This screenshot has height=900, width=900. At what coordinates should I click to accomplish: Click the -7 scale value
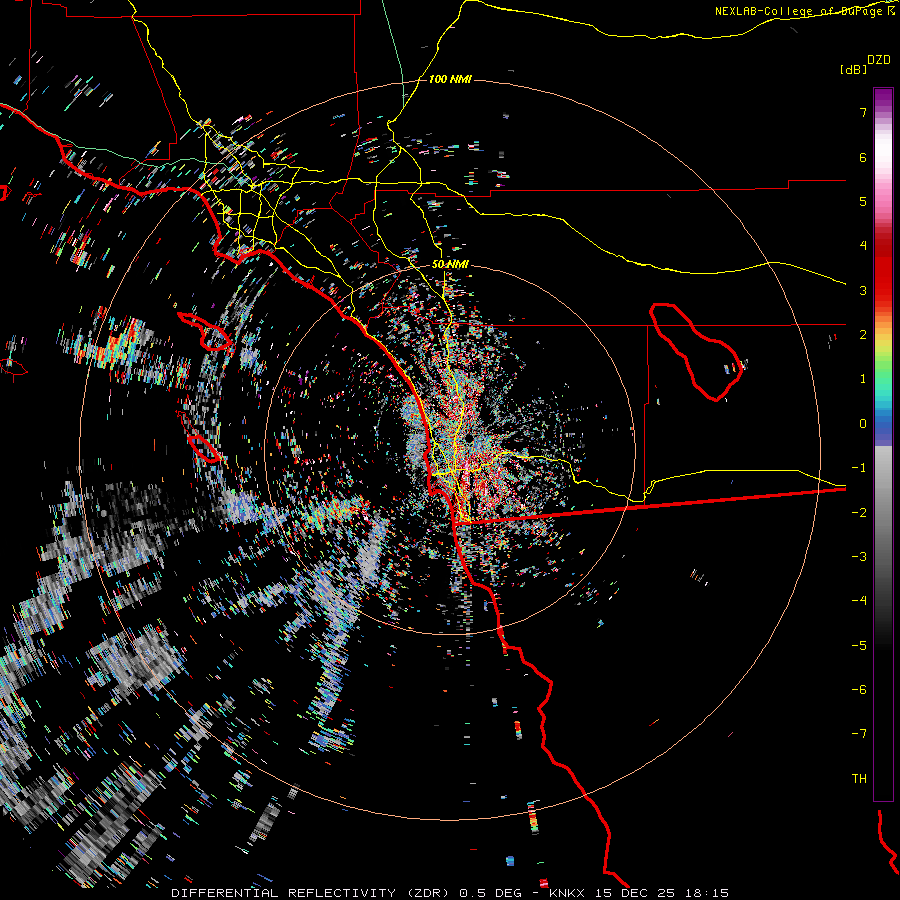point(859,734)
